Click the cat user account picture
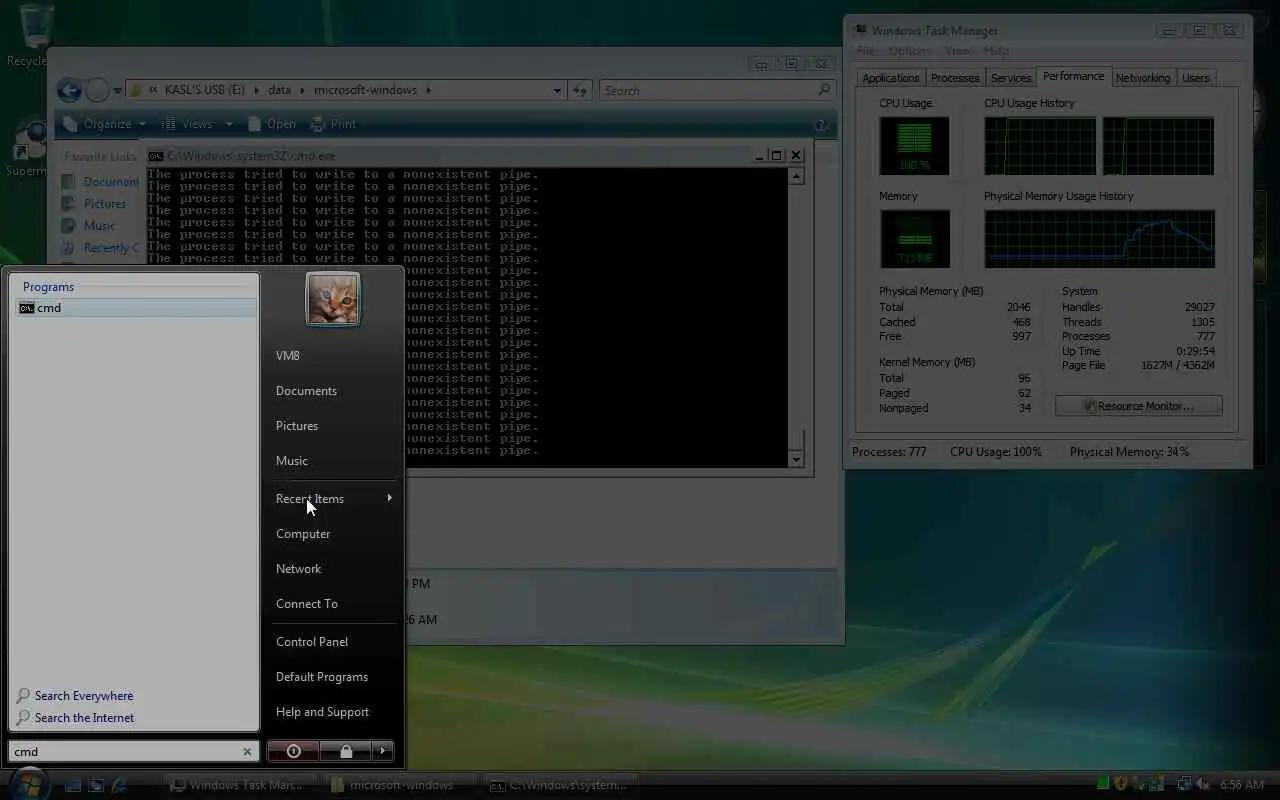 [333, 299]
